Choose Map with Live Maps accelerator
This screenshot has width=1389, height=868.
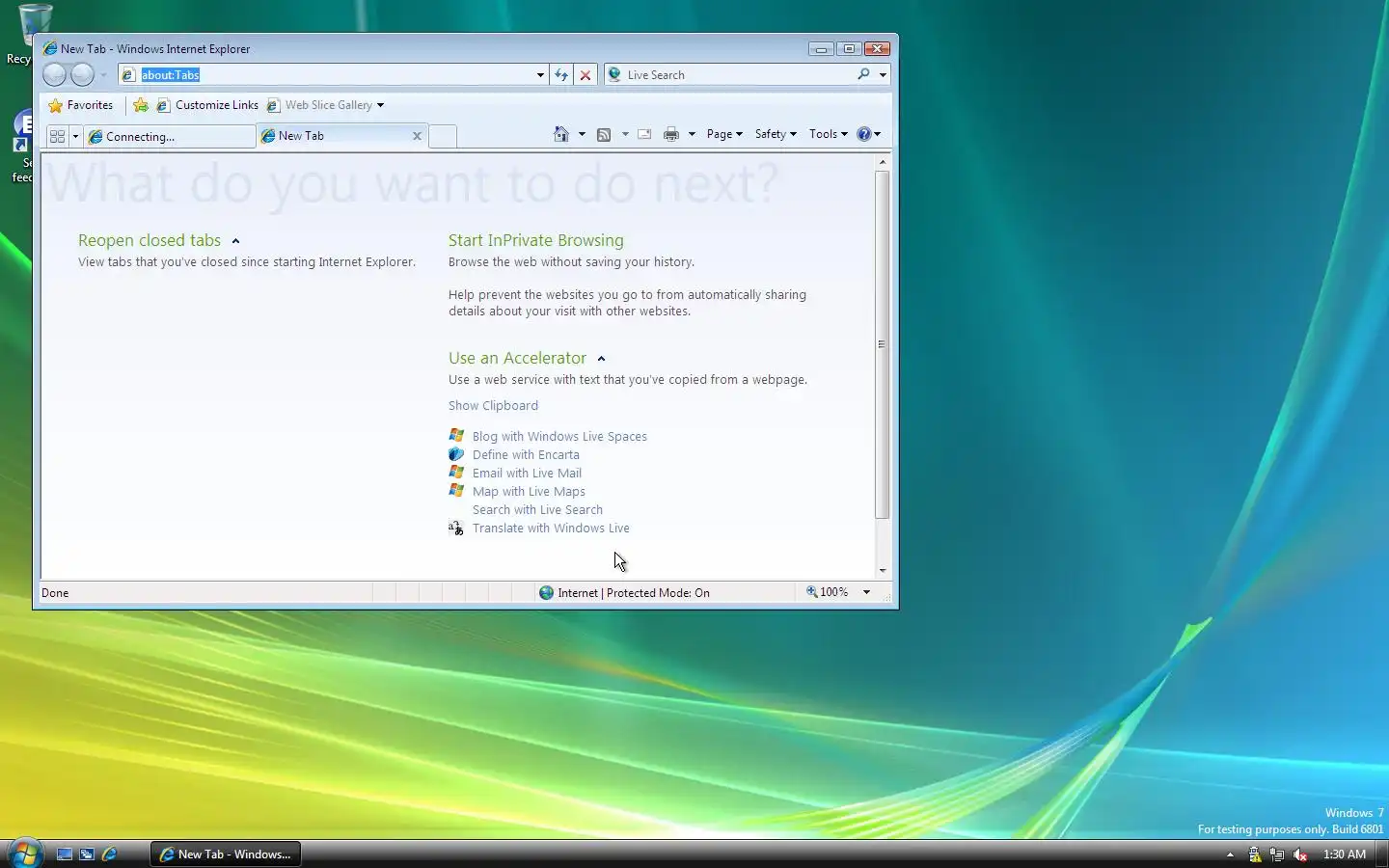point(529,492)
